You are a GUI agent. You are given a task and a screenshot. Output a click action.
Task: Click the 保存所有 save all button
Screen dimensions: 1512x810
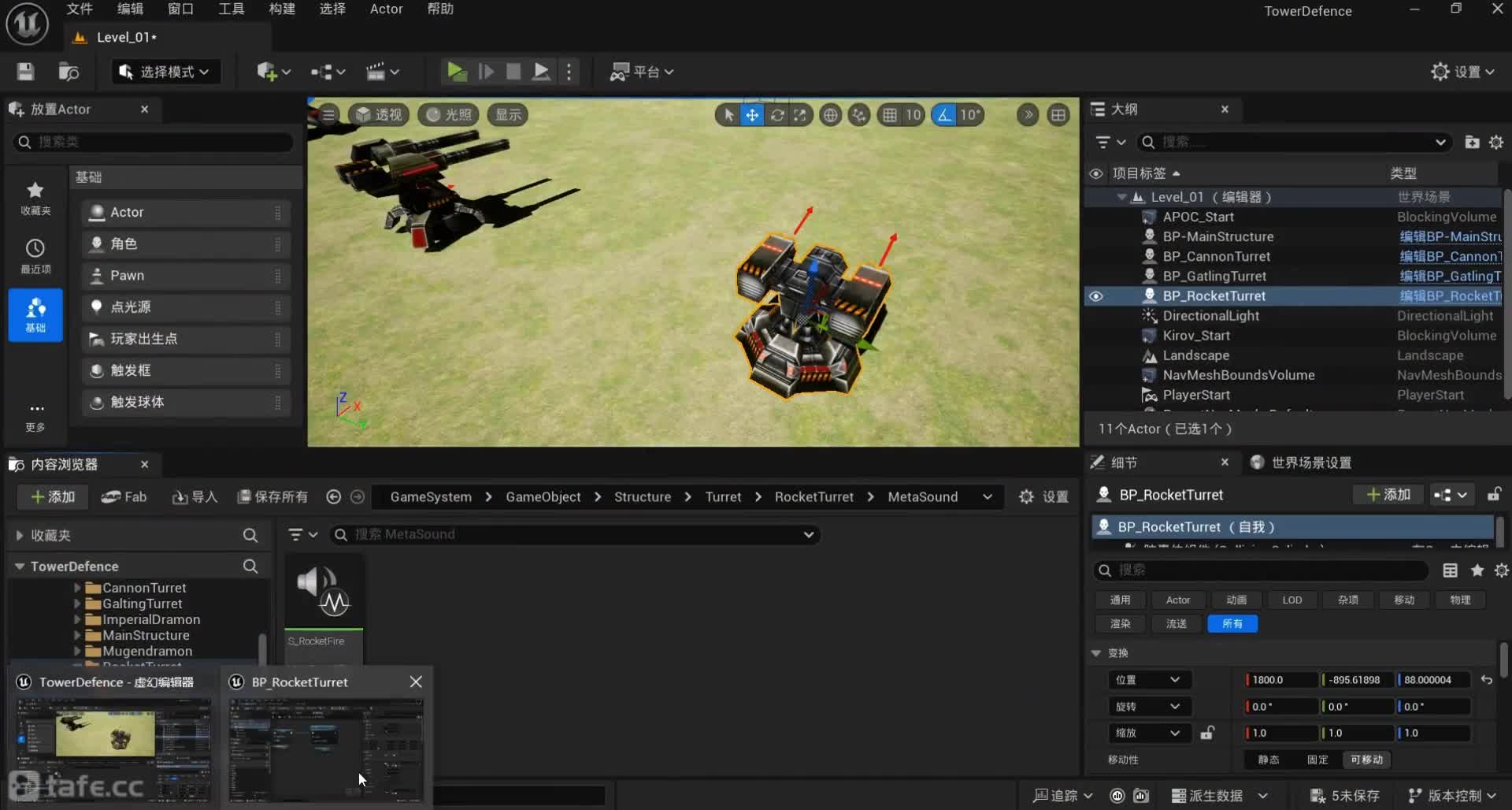[272, 496]
